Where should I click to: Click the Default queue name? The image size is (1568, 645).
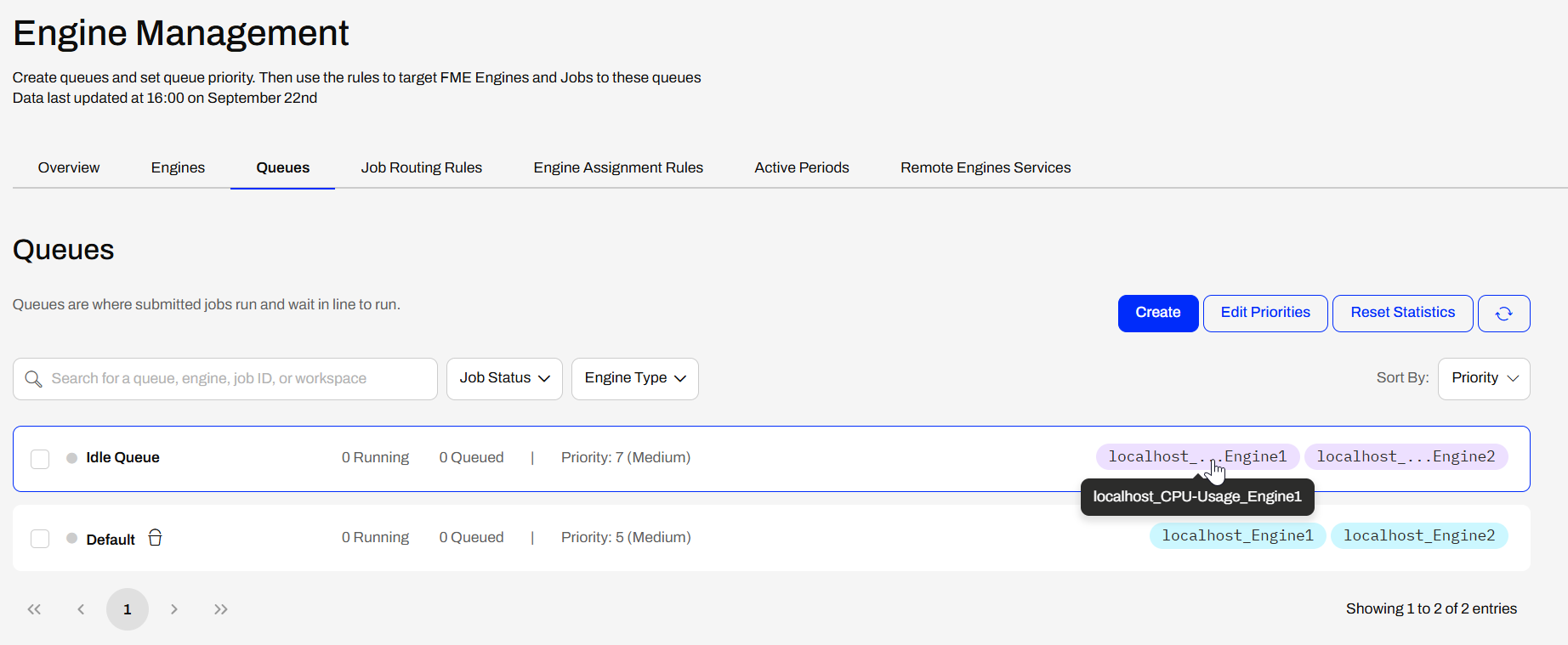111,540
